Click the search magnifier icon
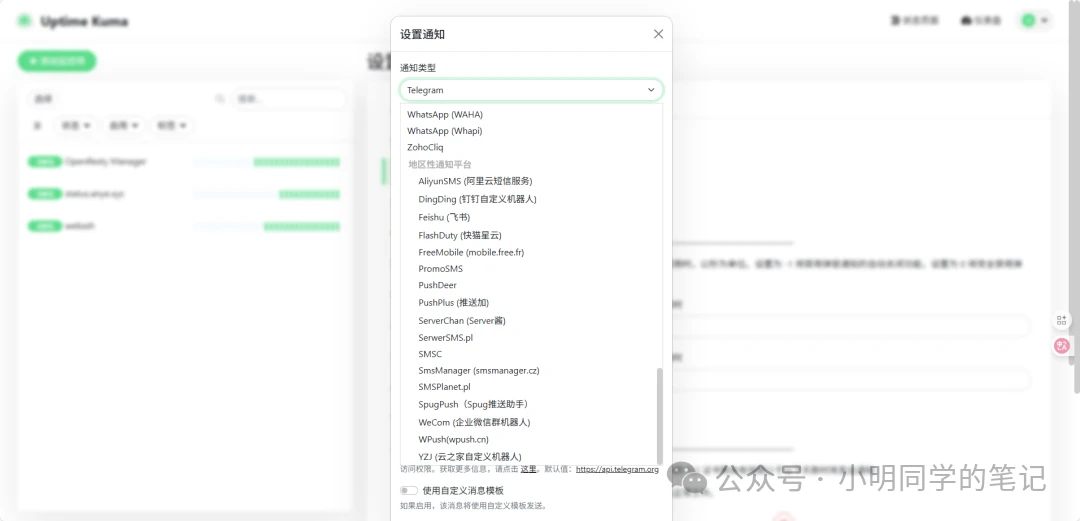Image resolution: width=1080 pixels, height=521 pixels. click(x=220, y=99)
